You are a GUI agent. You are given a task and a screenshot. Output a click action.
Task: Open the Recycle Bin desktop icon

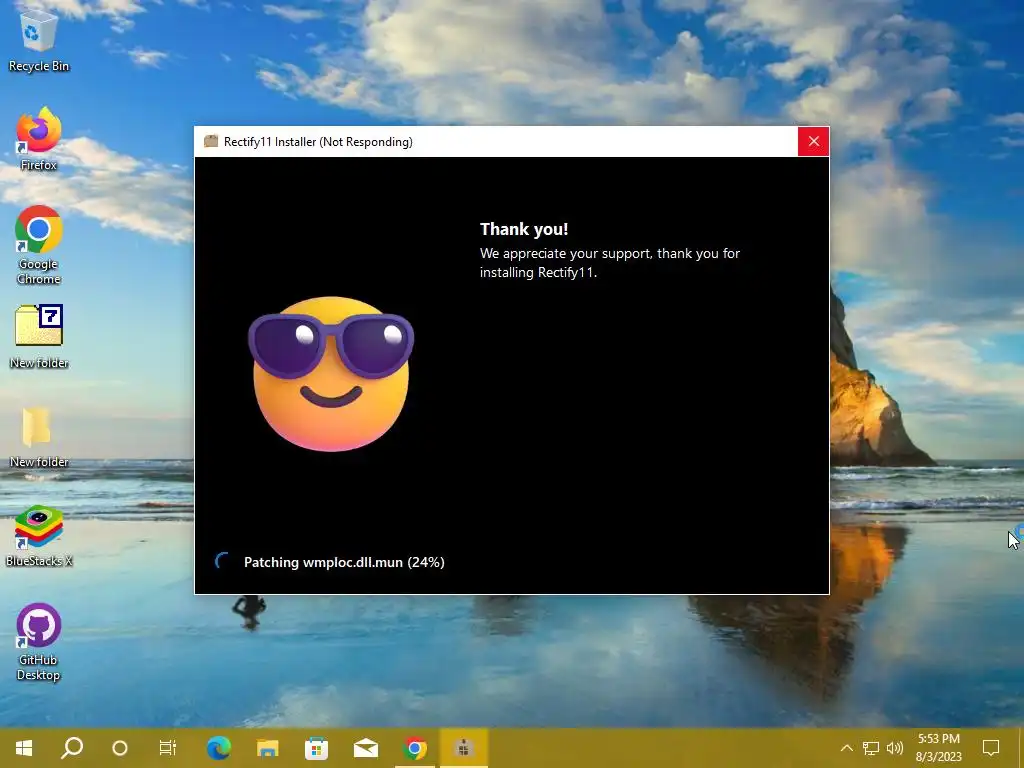[39, 40]
